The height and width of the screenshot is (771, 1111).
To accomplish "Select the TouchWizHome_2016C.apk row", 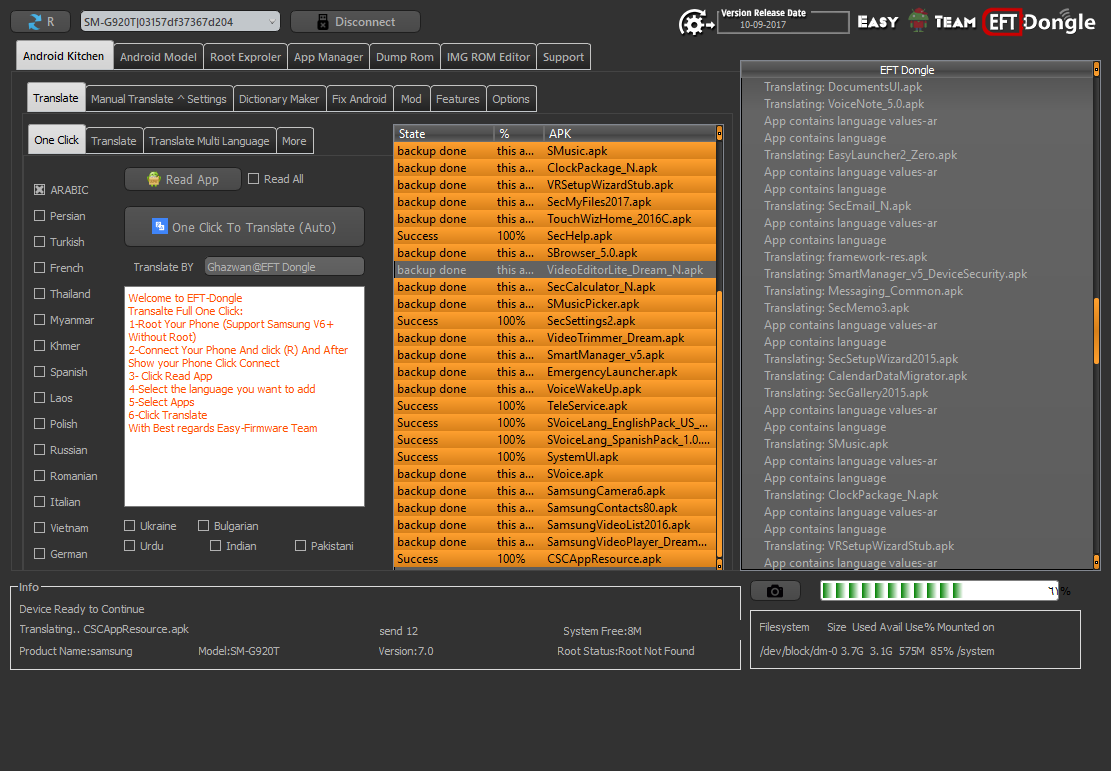I will click(555, 219).
